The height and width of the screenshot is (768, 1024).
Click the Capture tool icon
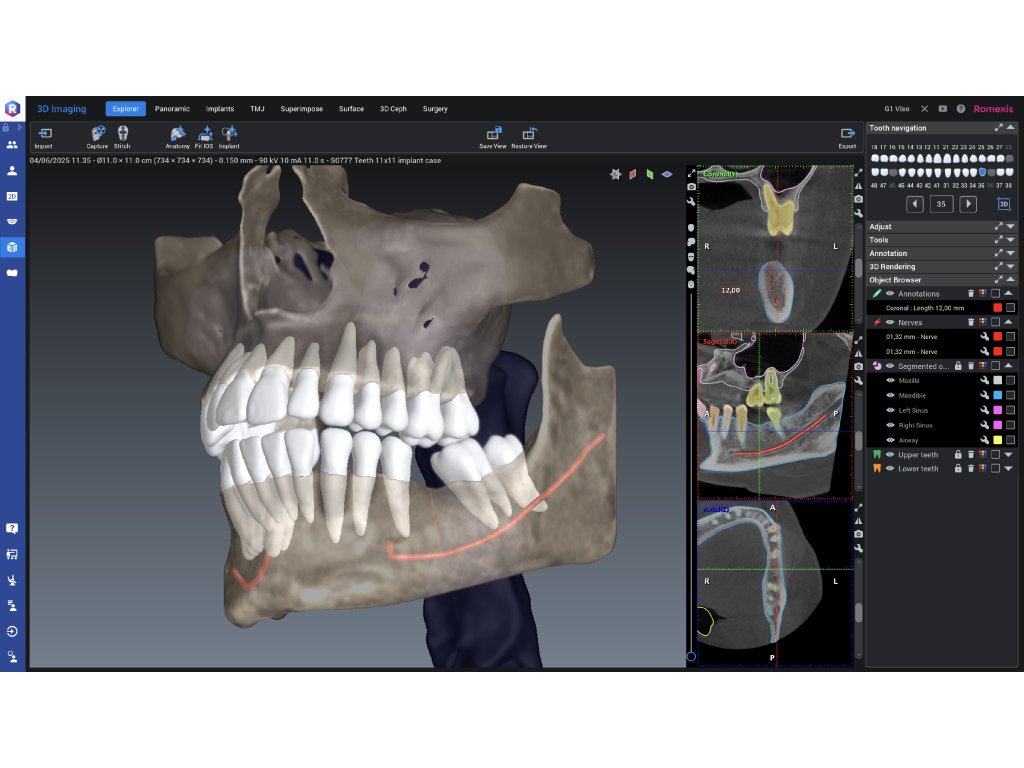[x=97, y=134]
